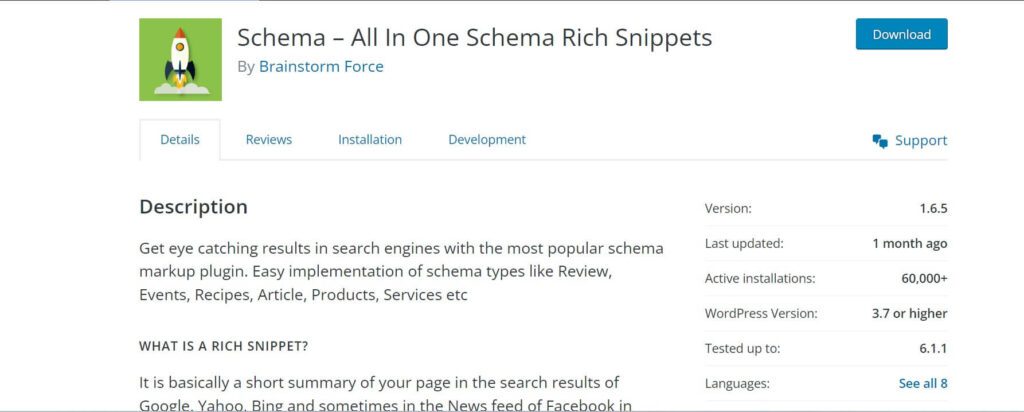Viewport: 1024px width, 412px height.
Task: Switch to the Reviews tab
Action: [269, 140]
